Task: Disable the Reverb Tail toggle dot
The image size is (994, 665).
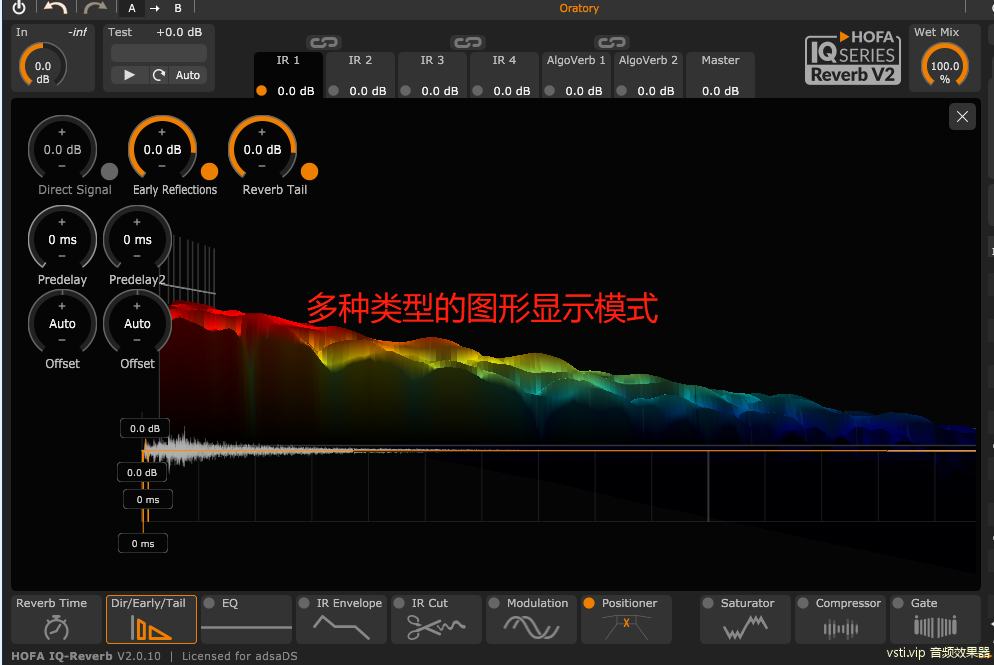Action: coord(309,172)
